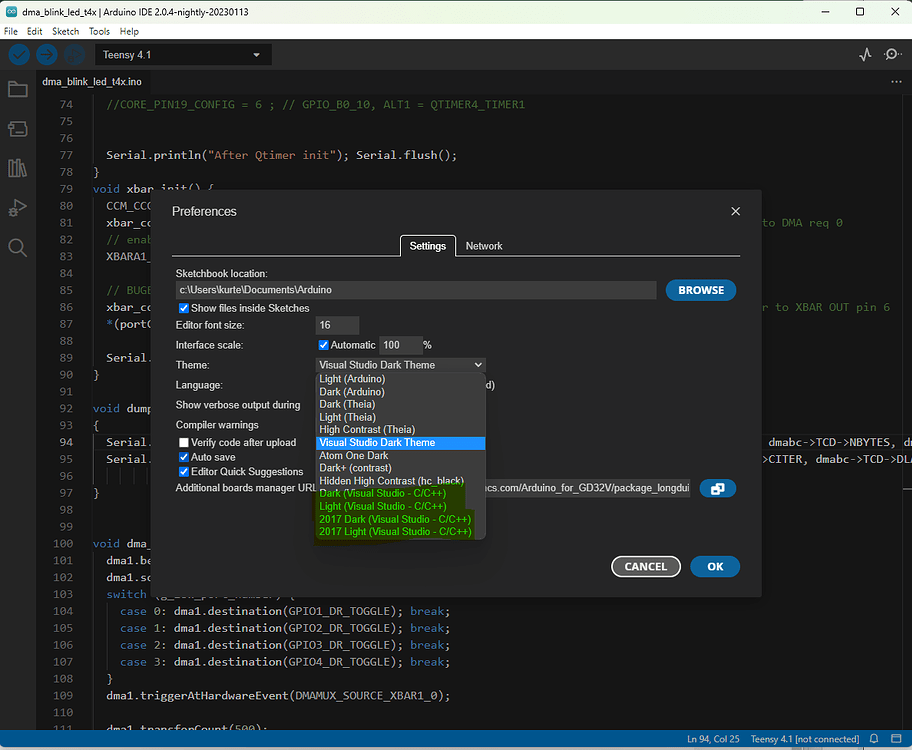Turn off Auto save option
The image size is (912, 750).
point(182,457)
